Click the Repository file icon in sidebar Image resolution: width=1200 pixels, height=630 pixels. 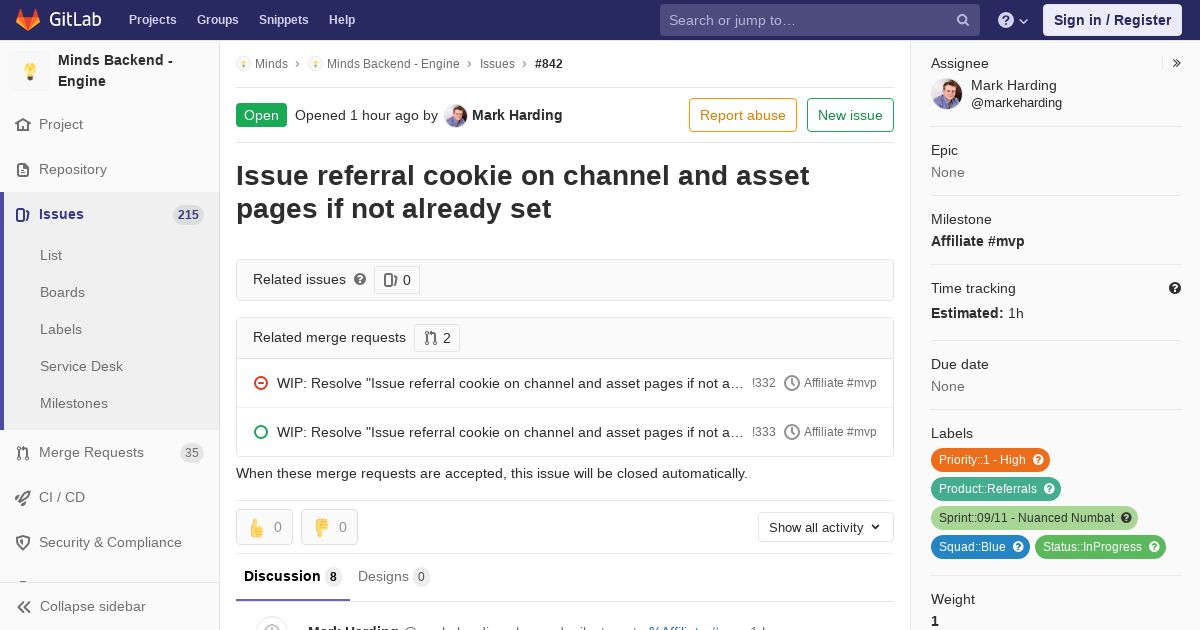click(x=23, y=170)
